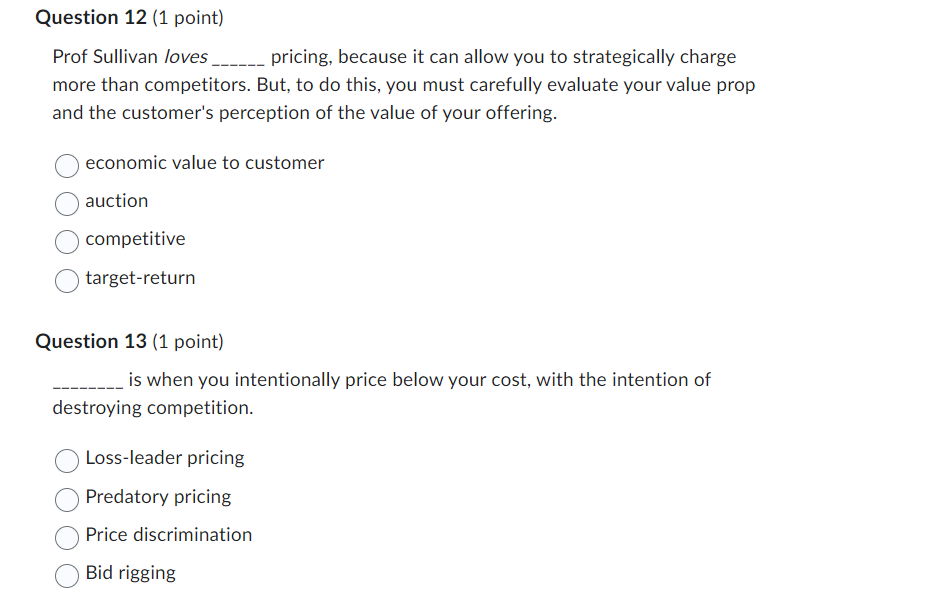This screenshot has height=605, width=935.
Task: Click the 'target-return' answer text label
Action: pos(140,278)
